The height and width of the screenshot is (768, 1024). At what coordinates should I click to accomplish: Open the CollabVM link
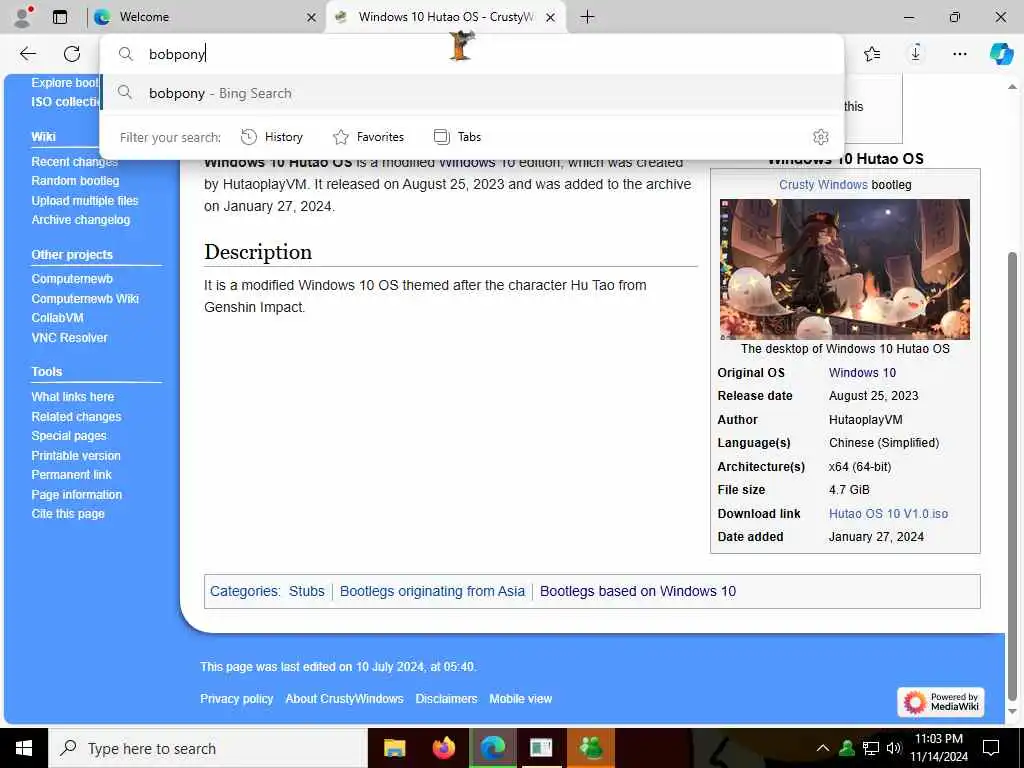(x=57, y=318)
